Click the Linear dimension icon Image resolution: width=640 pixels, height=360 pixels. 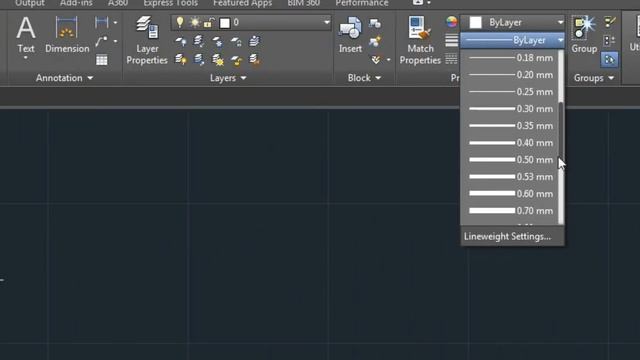coord(101,22)
